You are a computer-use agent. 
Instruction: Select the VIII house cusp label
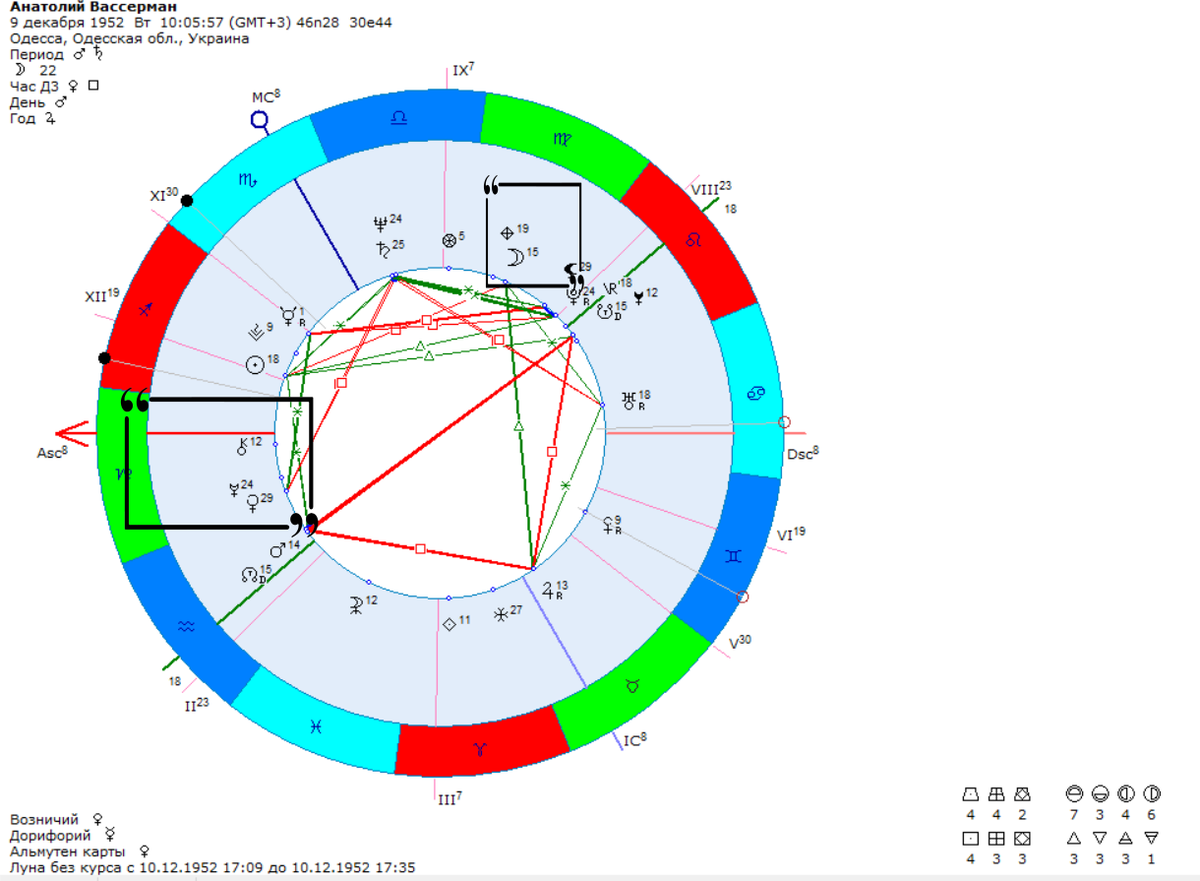711,188
